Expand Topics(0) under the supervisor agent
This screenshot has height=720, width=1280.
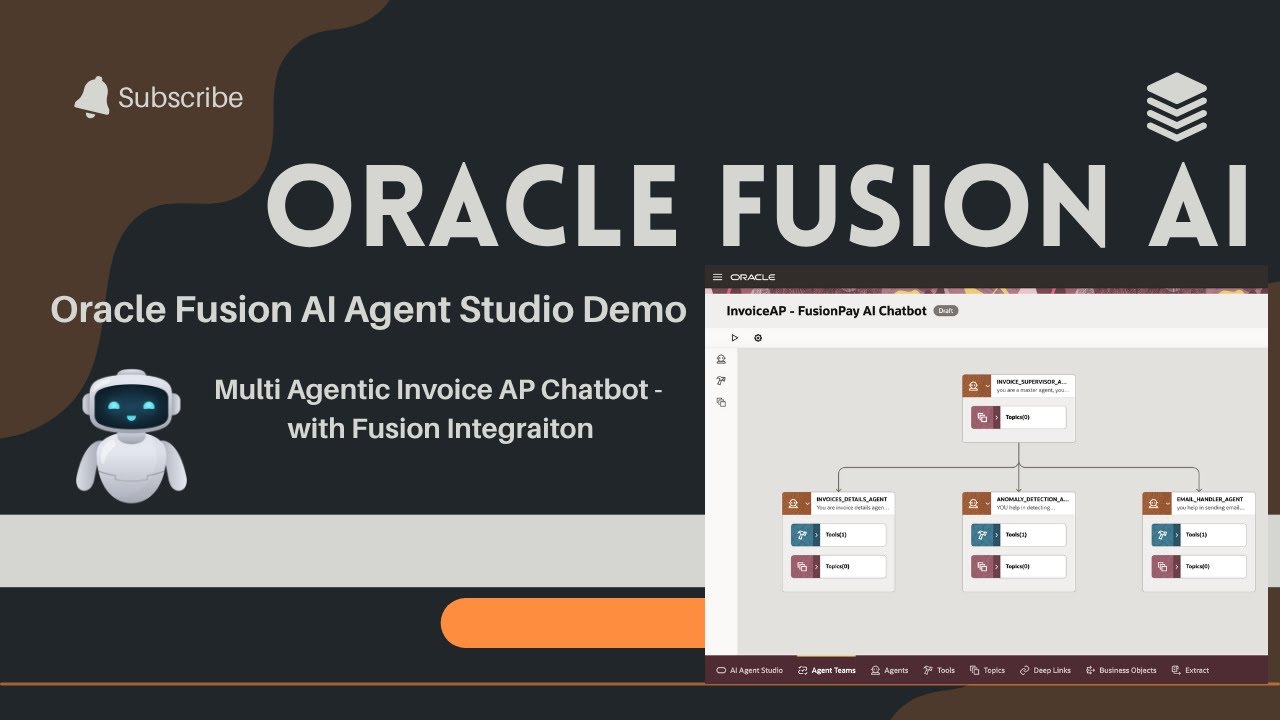pos(997,417)
